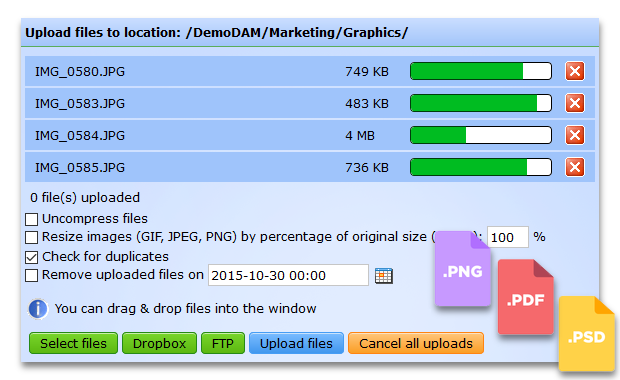Tick the Resize images by percentage checkbox
Image resolution: width=620 pixels, height=380 pixels.
coord(32,237)
